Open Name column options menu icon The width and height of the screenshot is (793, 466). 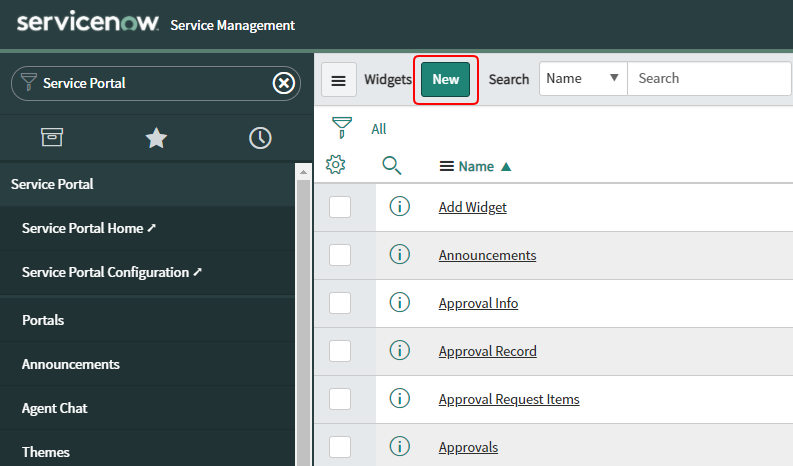[447, 166]
